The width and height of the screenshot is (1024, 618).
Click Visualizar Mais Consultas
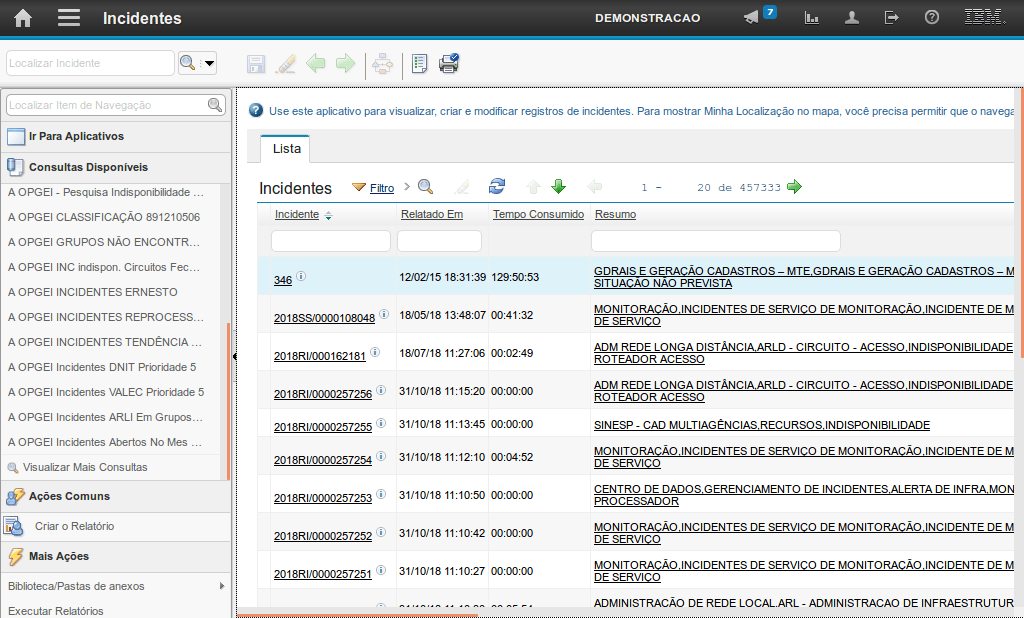[x=85, y=467]
